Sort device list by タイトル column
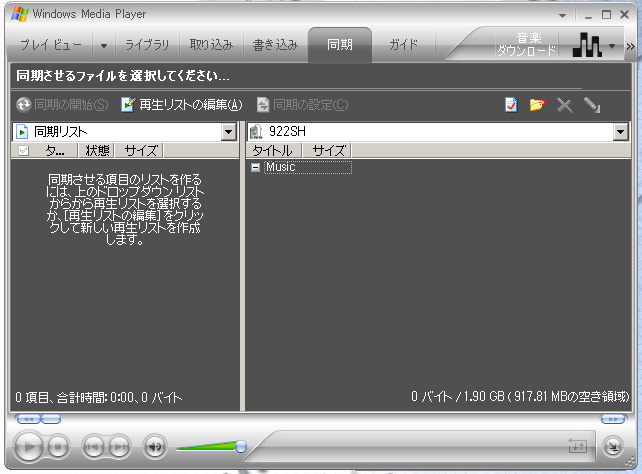 (274, 151)
